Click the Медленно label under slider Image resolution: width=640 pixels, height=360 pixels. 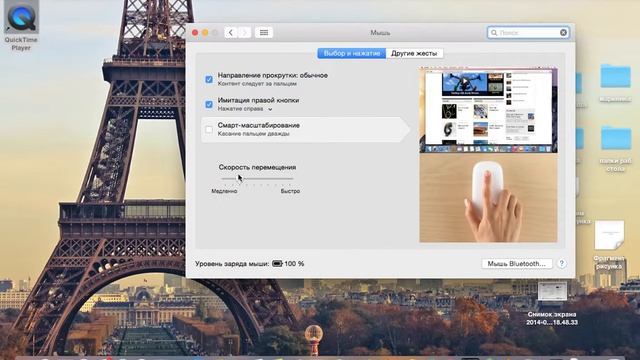point(224,191)
